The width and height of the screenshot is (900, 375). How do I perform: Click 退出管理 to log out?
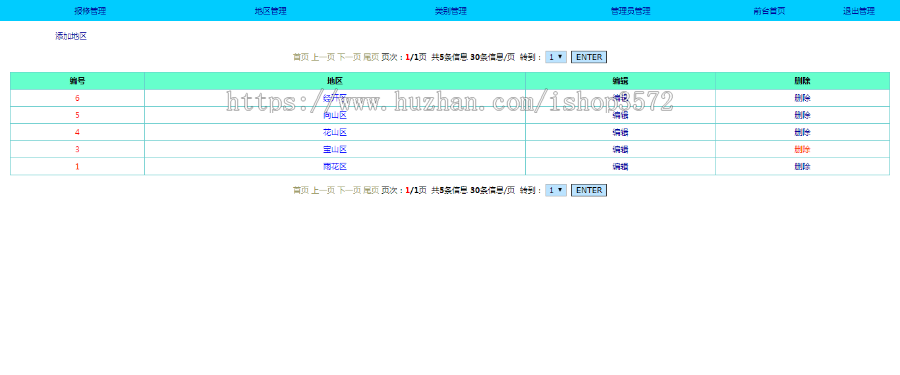click(x=859, y=11)
